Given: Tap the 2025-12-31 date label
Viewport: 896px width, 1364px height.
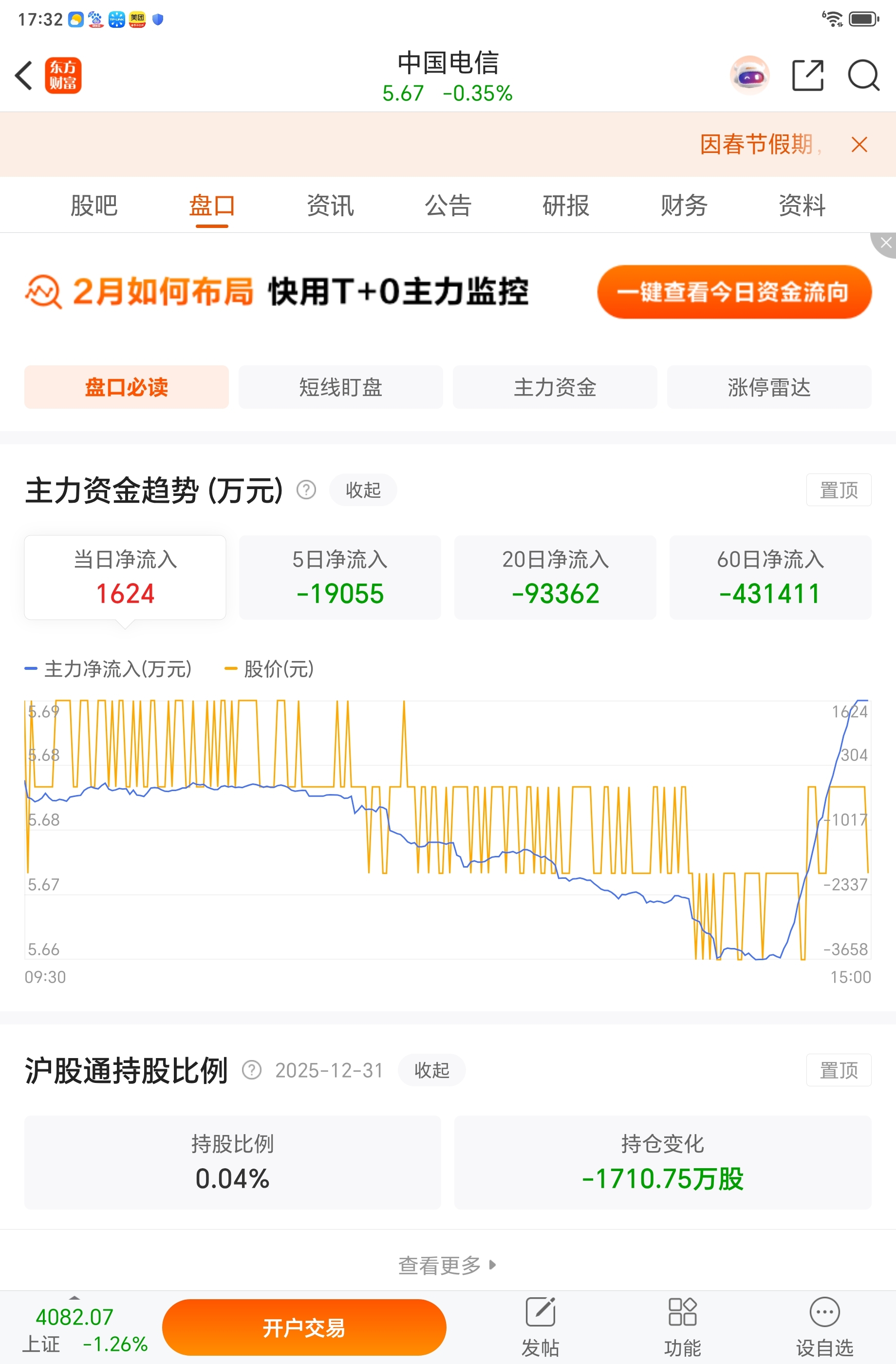Looking at the screenshot, I should (329, 1070).
